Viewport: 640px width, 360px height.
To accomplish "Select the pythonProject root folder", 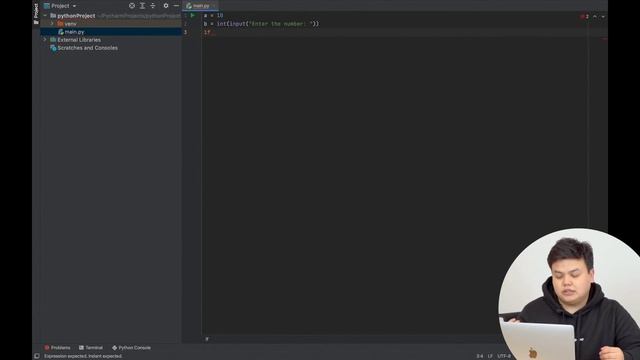I will pos(76,16).
